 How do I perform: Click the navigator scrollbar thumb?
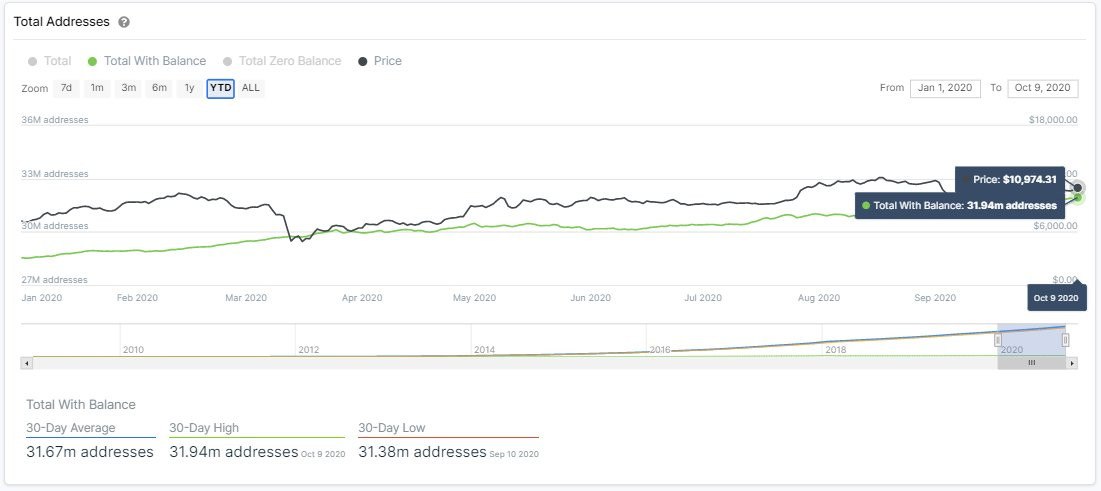coord(1031,363)
